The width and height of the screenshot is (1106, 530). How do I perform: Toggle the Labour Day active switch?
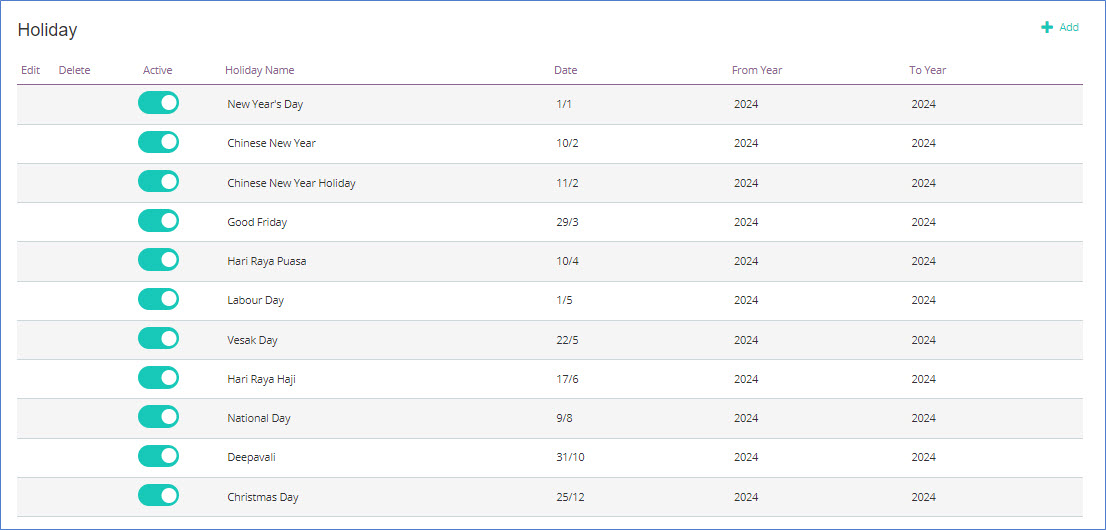pyautogui.click(x=158, y=299)
